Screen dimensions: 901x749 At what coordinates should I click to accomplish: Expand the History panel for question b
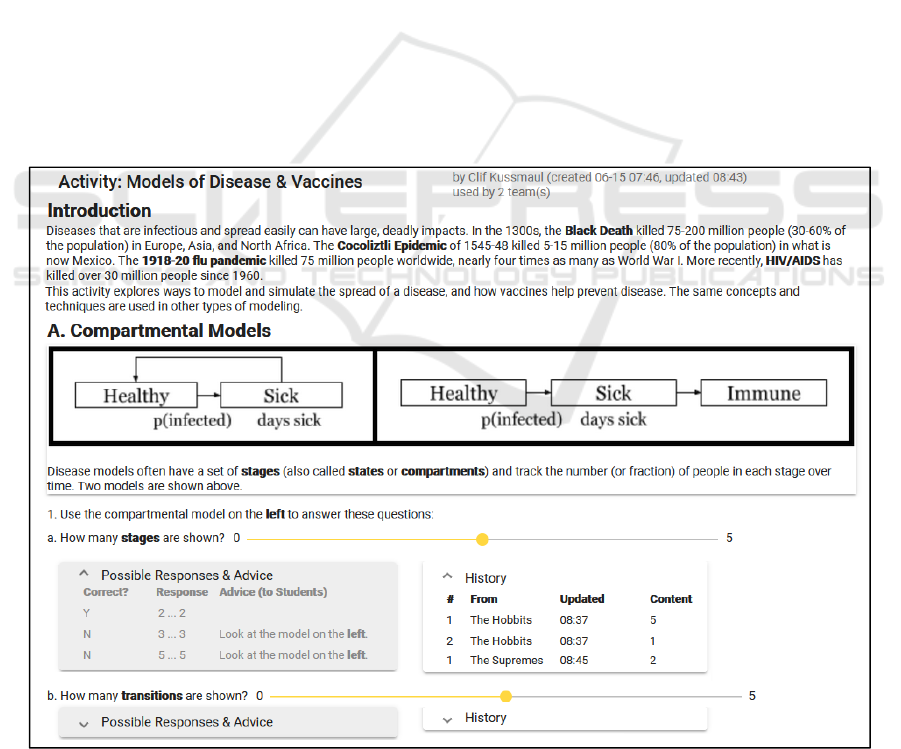(x=446, y=718)
